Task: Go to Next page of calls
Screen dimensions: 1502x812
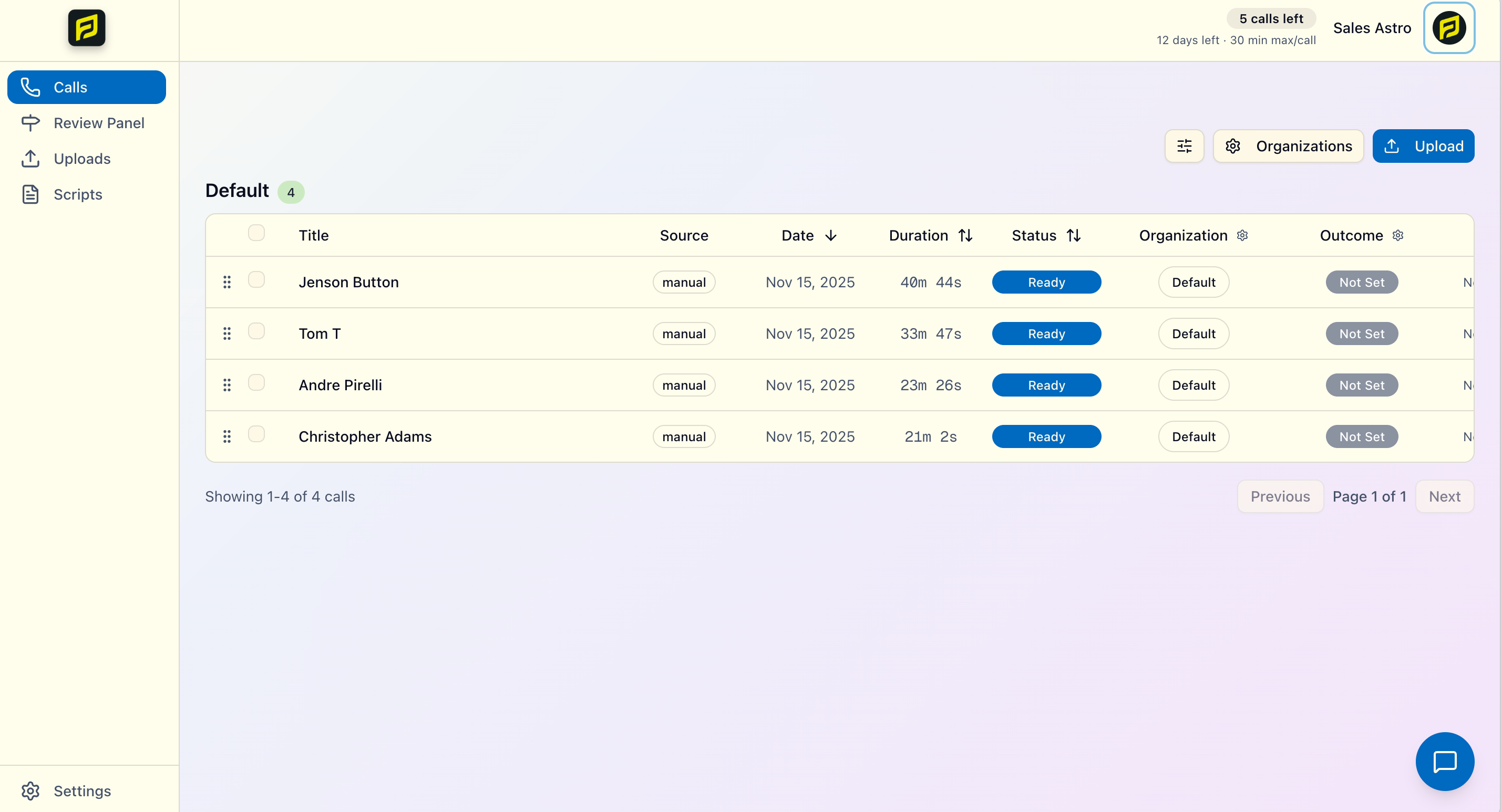Action: [x=1444, y=496]
